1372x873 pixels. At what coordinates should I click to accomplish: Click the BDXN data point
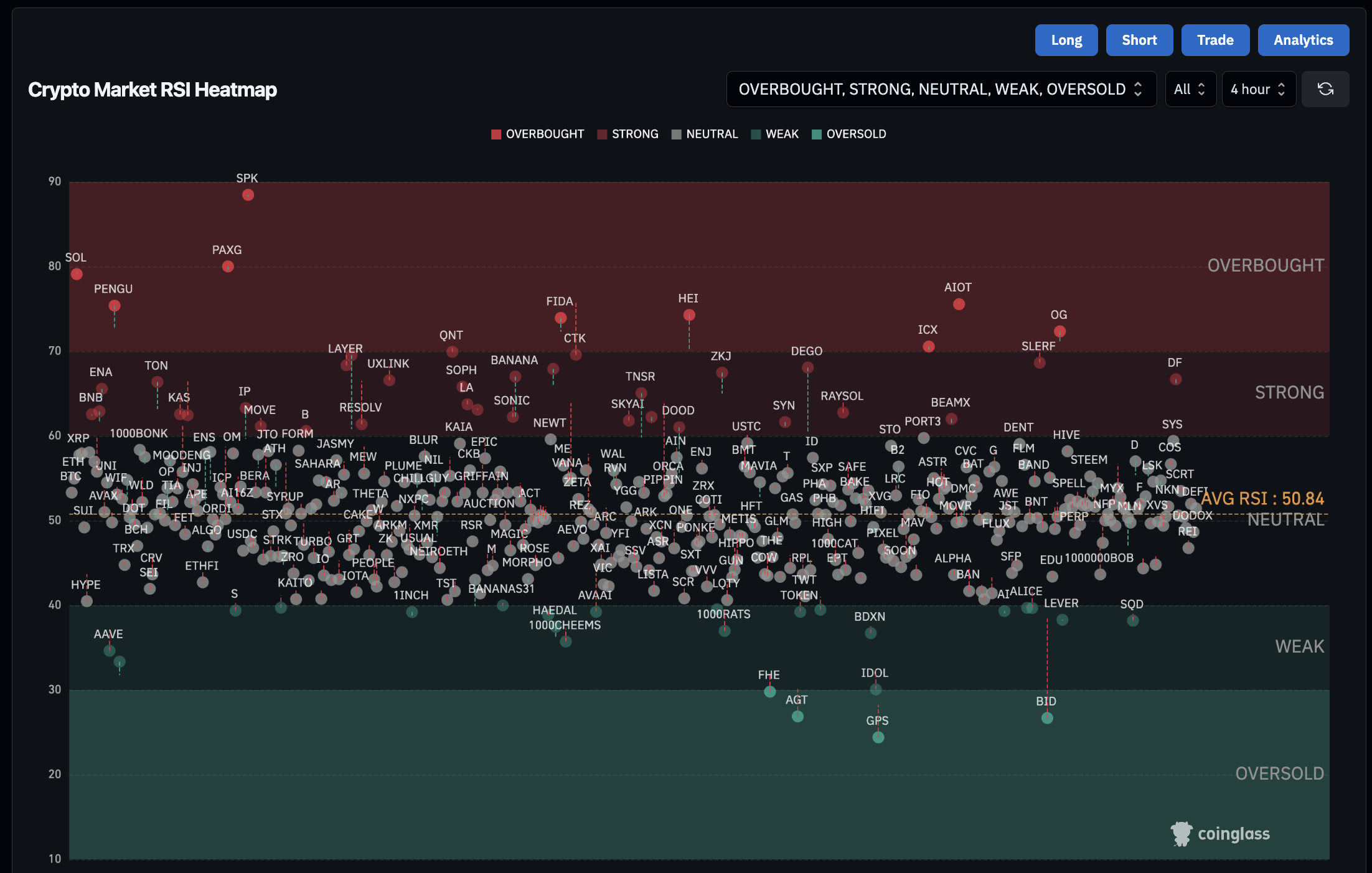click(x=871, y=633)
